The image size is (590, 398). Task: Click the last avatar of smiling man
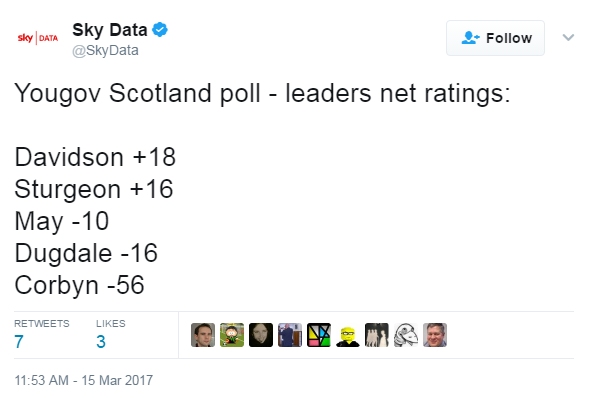click(435, 335)
